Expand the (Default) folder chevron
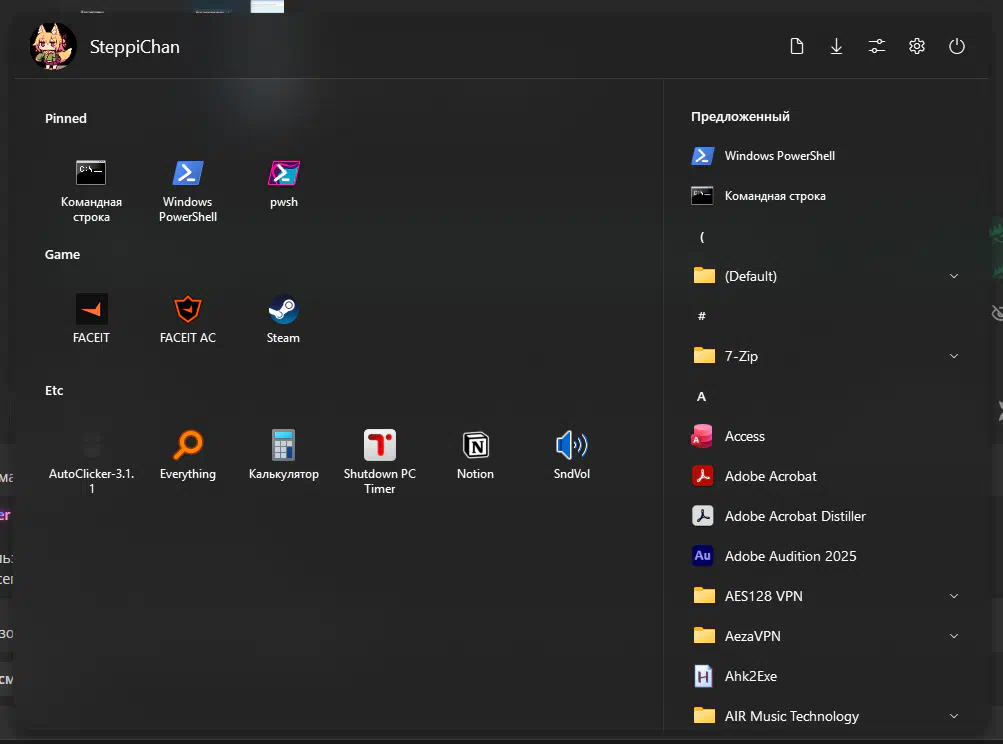1003x744 pixels. (953, 276)
